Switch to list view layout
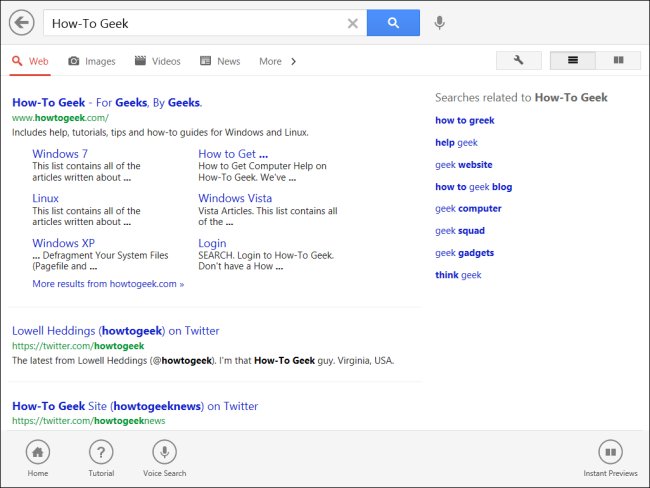This screenshot has width=650, height=488. [573, 61]
